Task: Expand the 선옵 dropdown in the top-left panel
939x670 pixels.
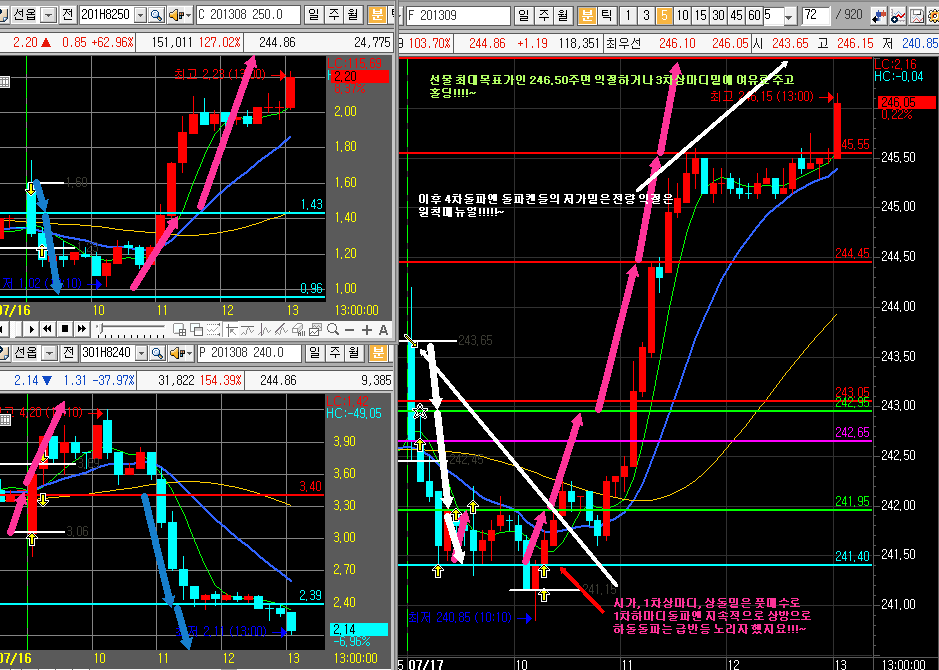Action: [x=47, y=15]
